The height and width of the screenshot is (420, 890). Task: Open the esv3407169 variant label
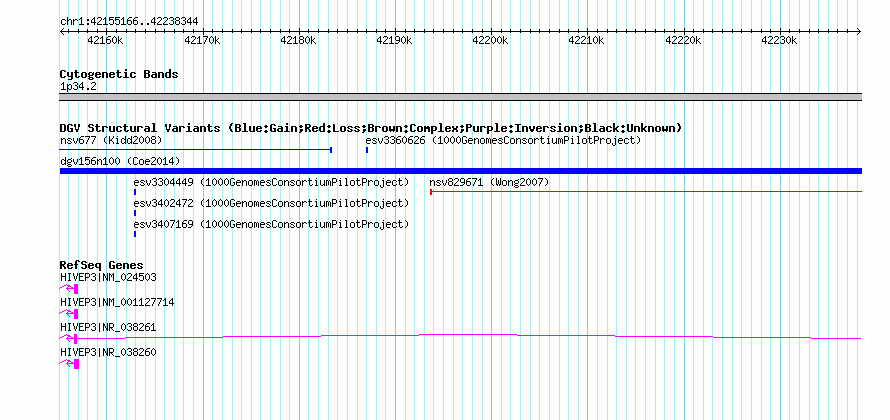pyautogui.click(x=271, y=224)
